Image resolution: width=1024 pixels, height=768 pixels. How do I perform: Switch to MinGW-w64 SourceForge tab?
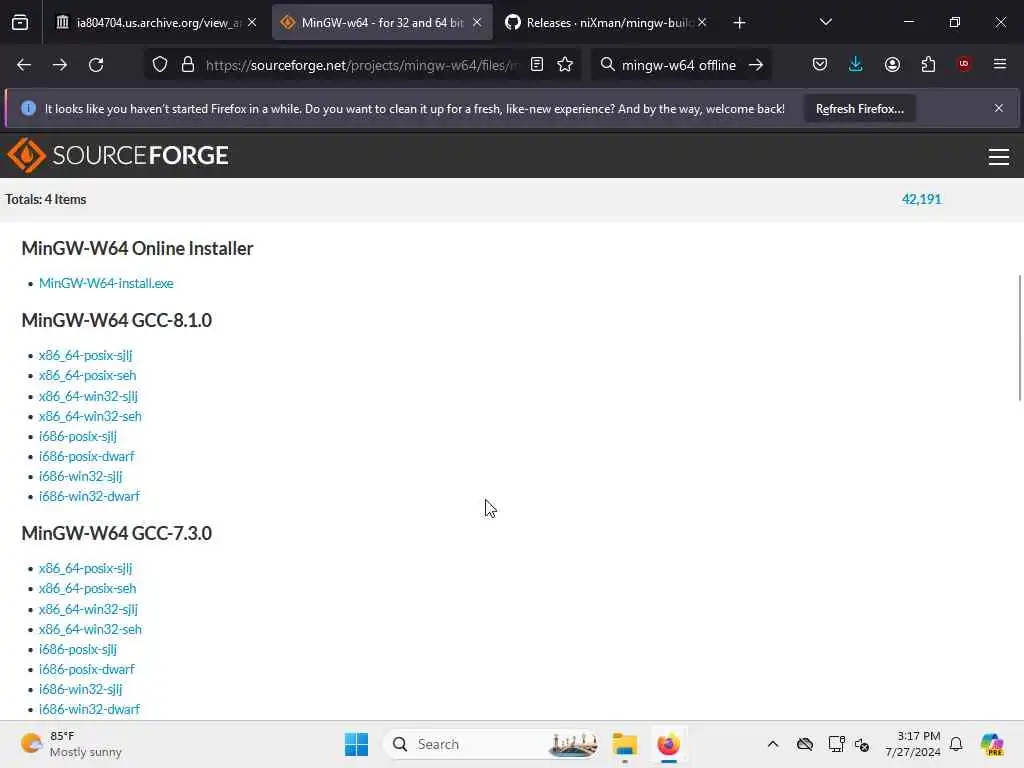[382, 23]
